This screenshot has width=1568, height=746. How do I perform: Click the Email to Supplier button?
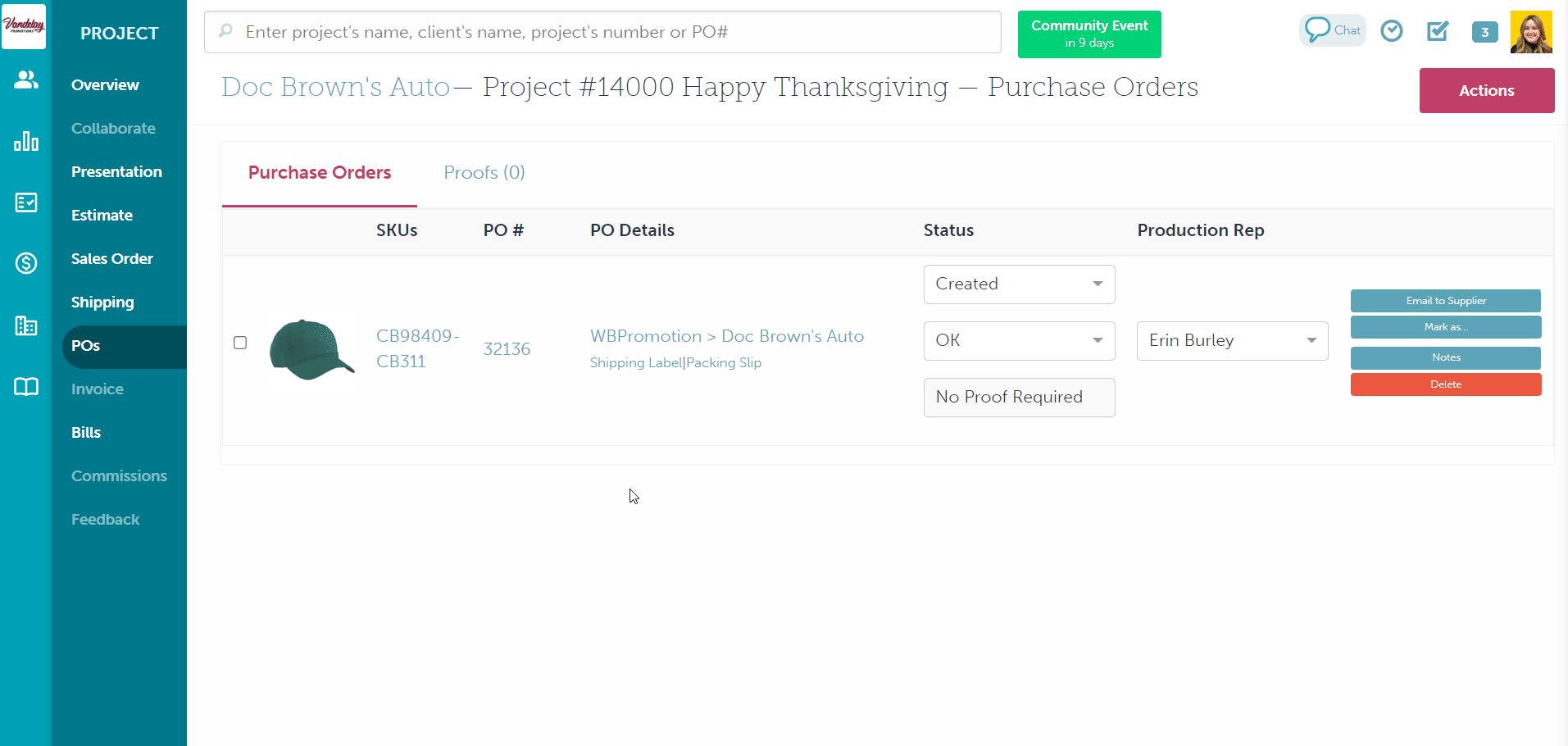tap(1445, 301)
